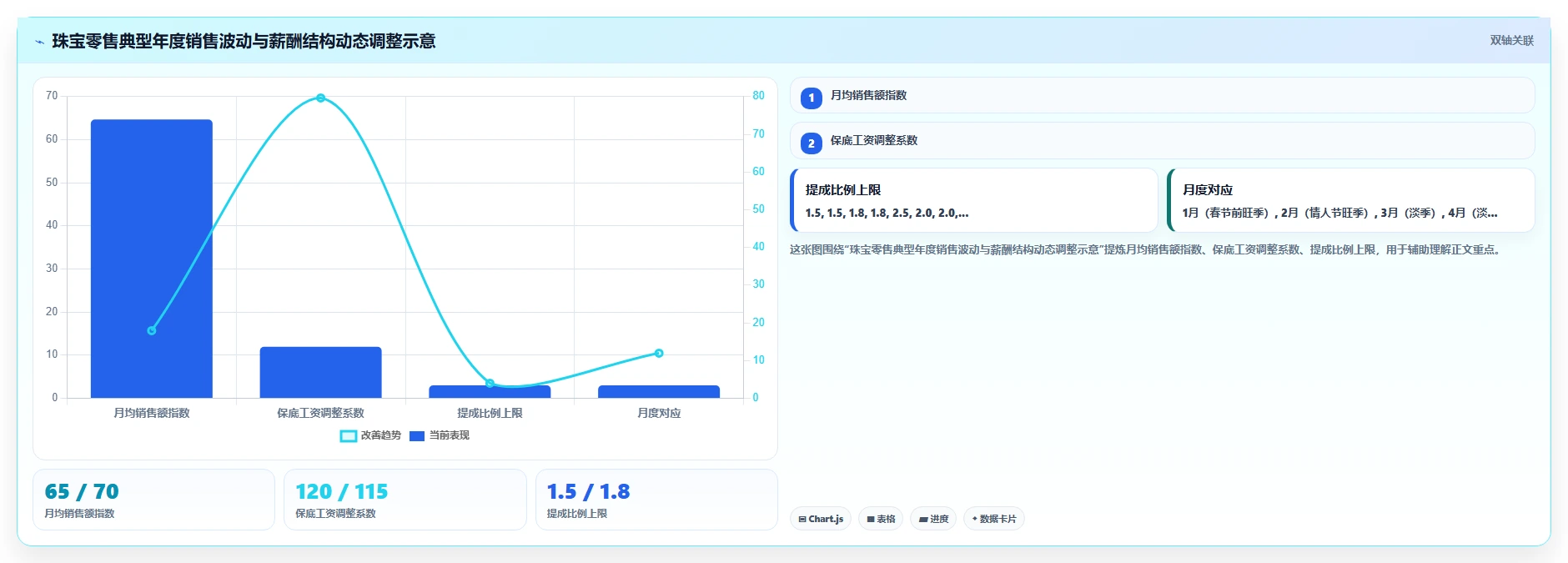Click the 数据卡片 tag chip
The image size is (1568, 563).
click(994, 519)
